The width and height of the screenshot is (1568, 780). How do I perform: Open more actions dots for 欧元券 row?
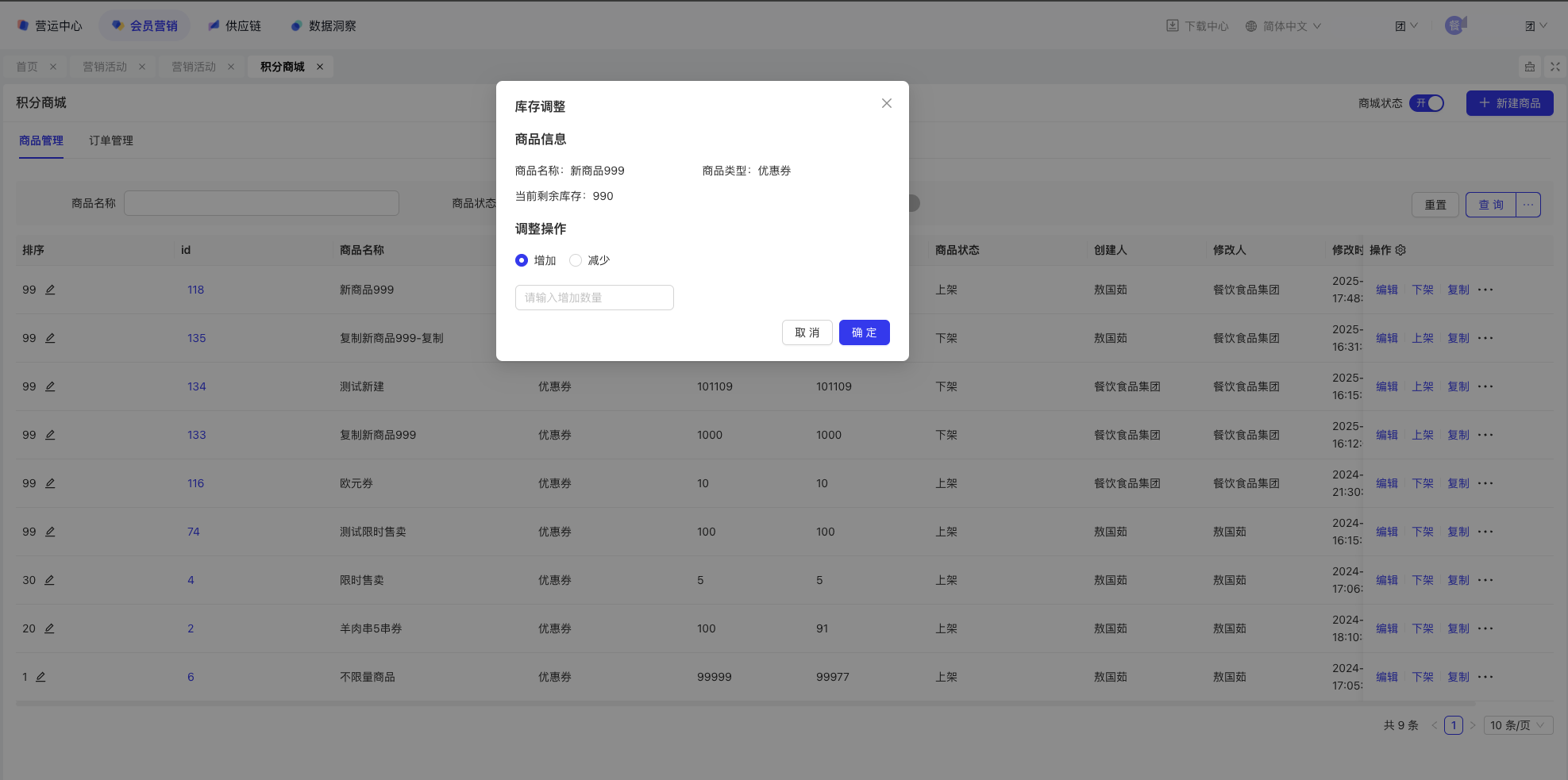[1485, 483]
